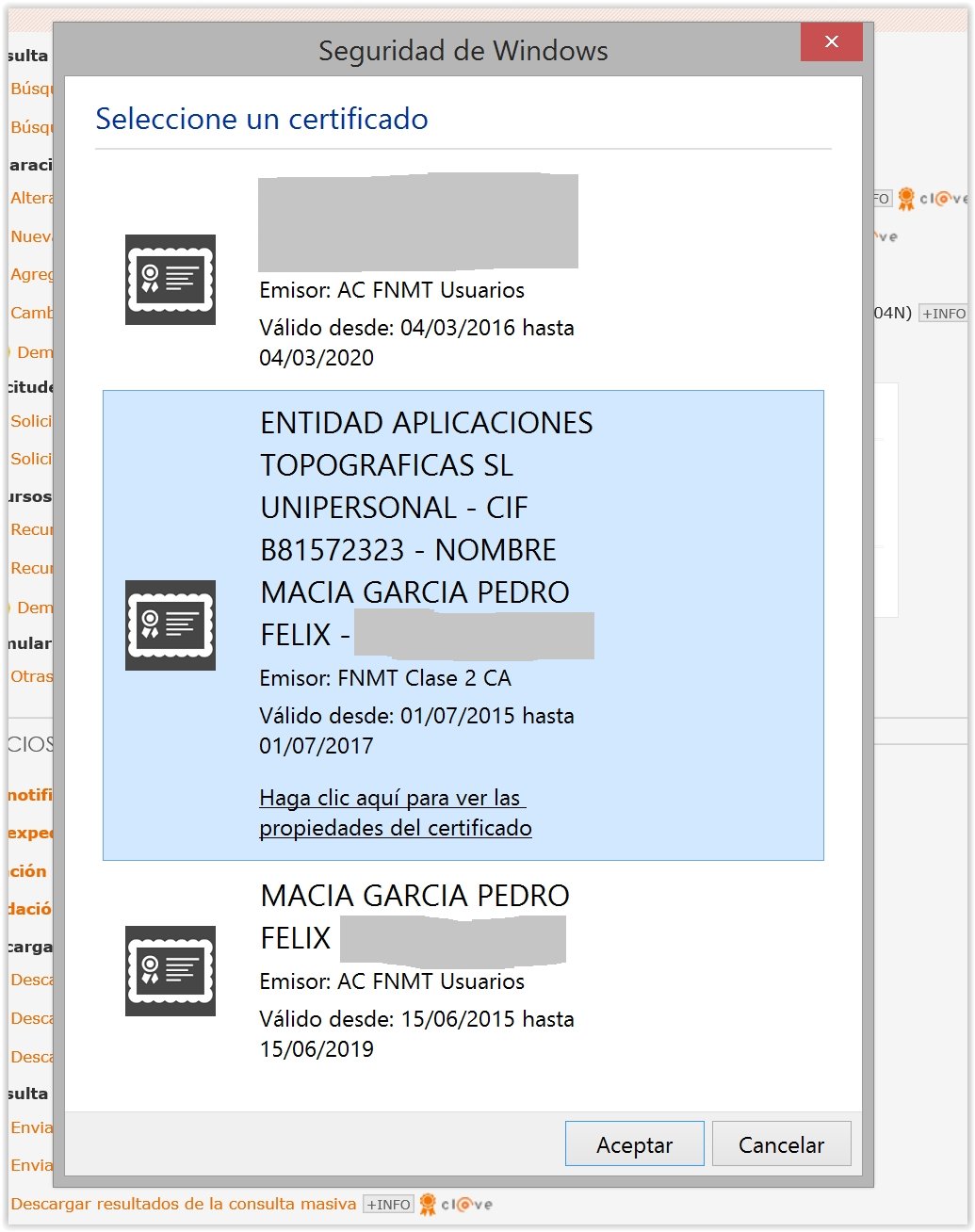The height and width of the screenshot is (1232, 975).
Task: Click the Cancelar button
Action: tap(781, 1144)
